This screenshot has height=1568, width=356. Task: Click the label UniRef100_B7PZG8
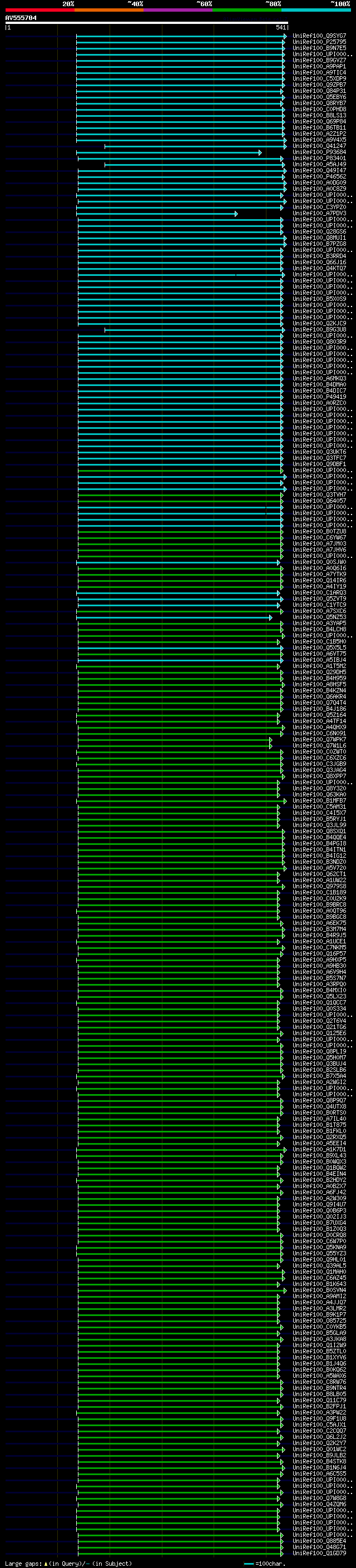319,244
